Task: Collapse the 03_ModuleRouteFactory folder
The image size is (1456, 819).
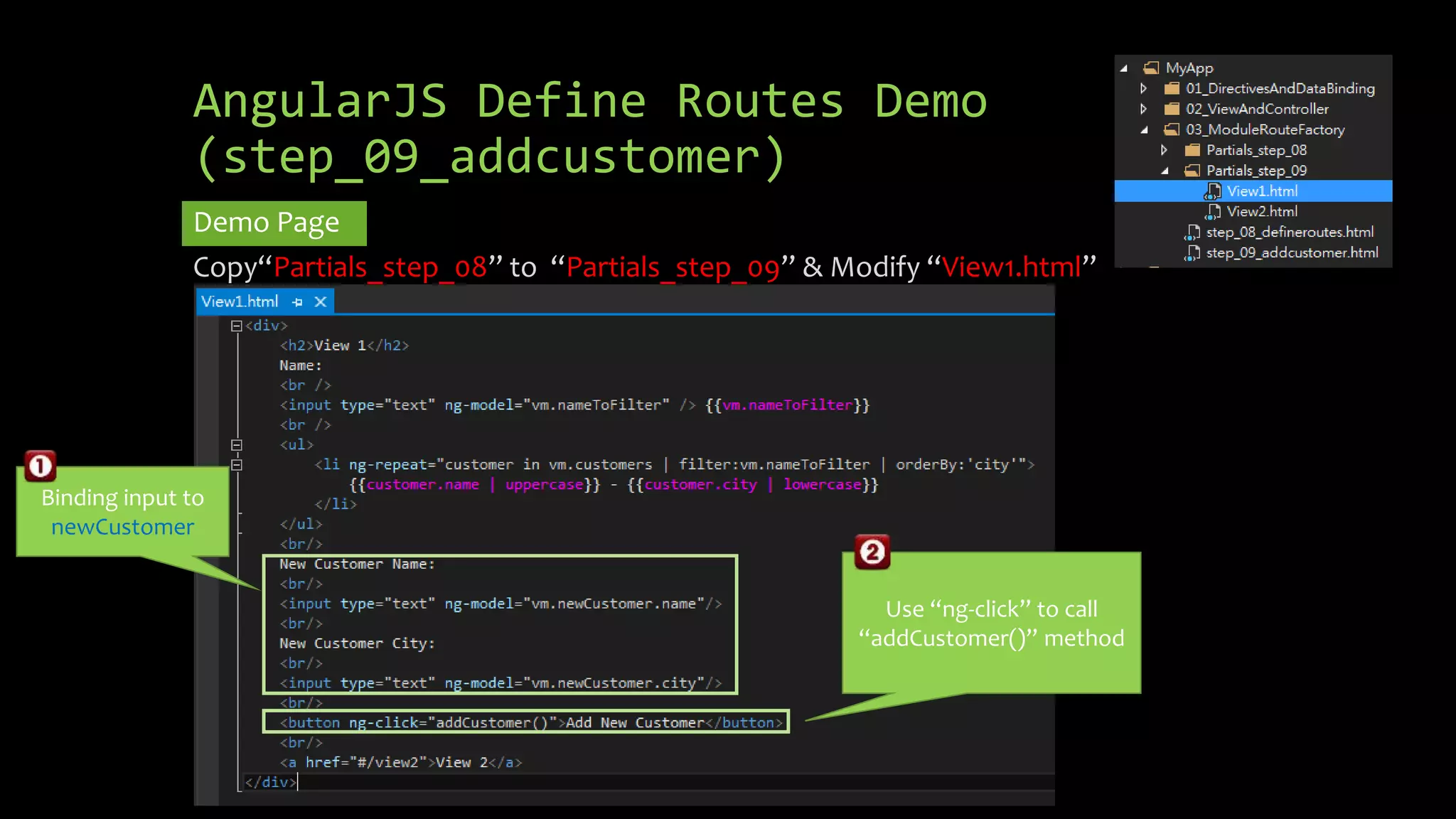Action: click(x=1145, y=130)
